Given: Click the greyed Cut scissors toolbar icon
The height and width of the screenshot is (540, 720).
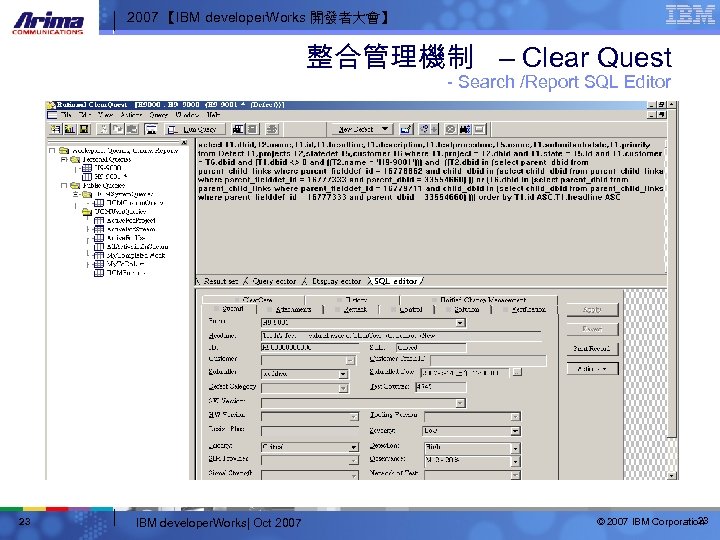Looking at the screenshot, I should [x=104, y=129].
